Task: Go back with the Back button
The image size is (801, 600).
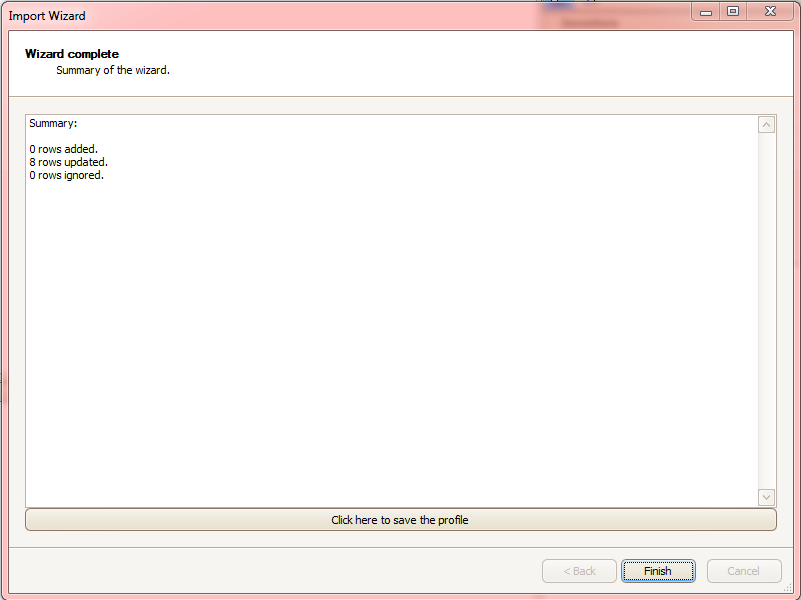Action: click(579, 571)
